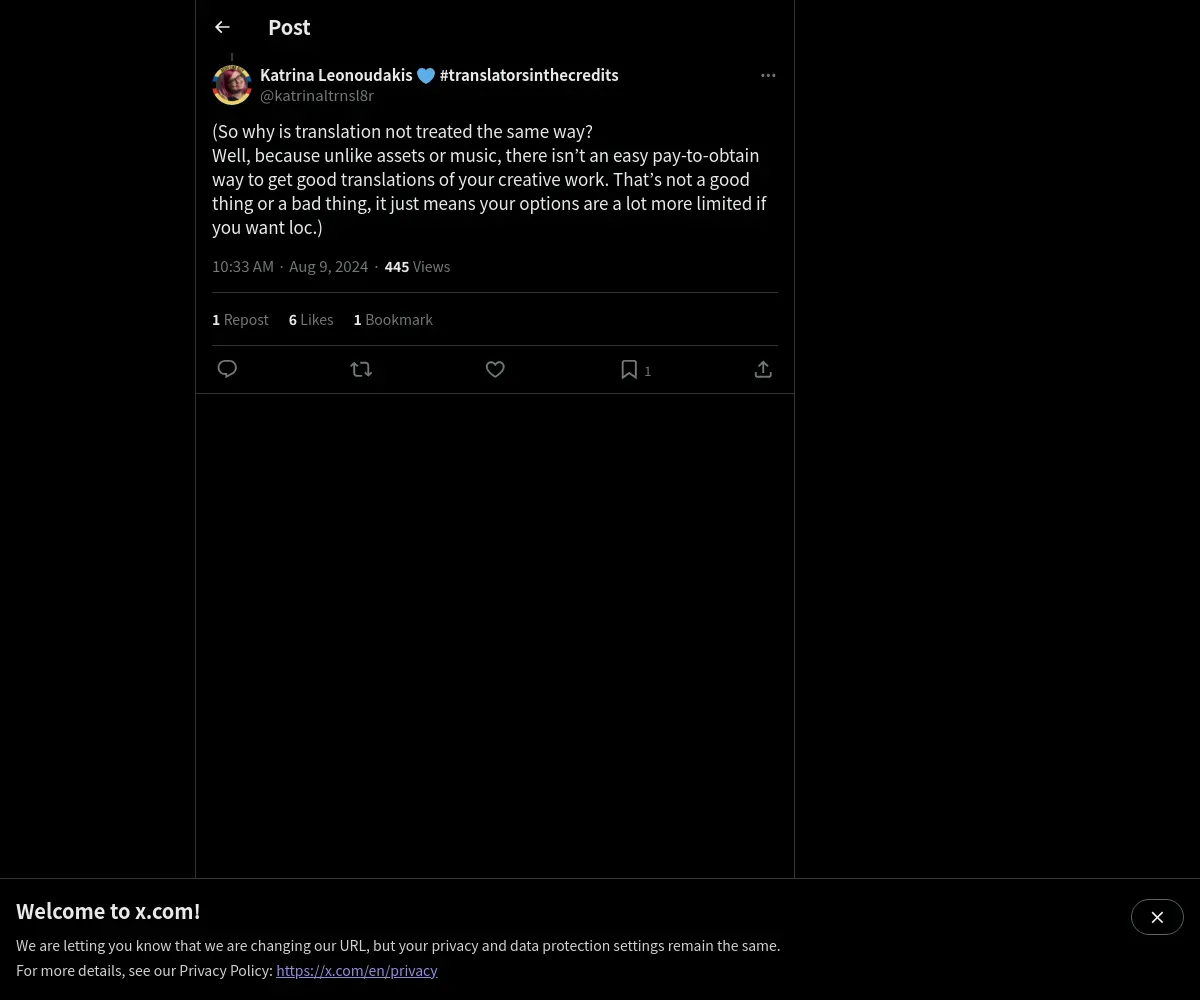Viewport: 1200px width, 1000px height.
Task: View the 1 Repost list
Action: click(240, 319)
